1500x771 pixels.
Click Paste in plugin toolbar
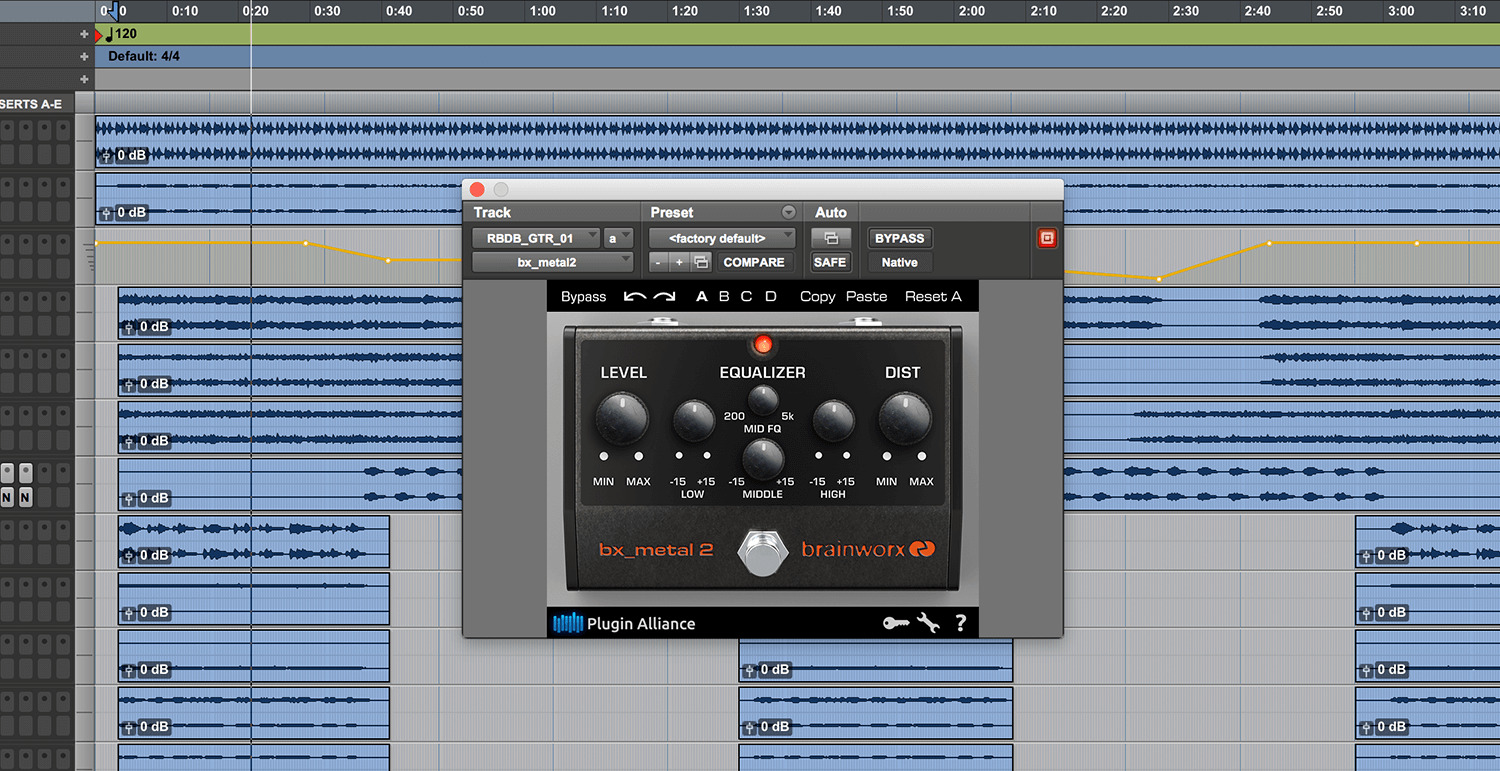[866, 296]
